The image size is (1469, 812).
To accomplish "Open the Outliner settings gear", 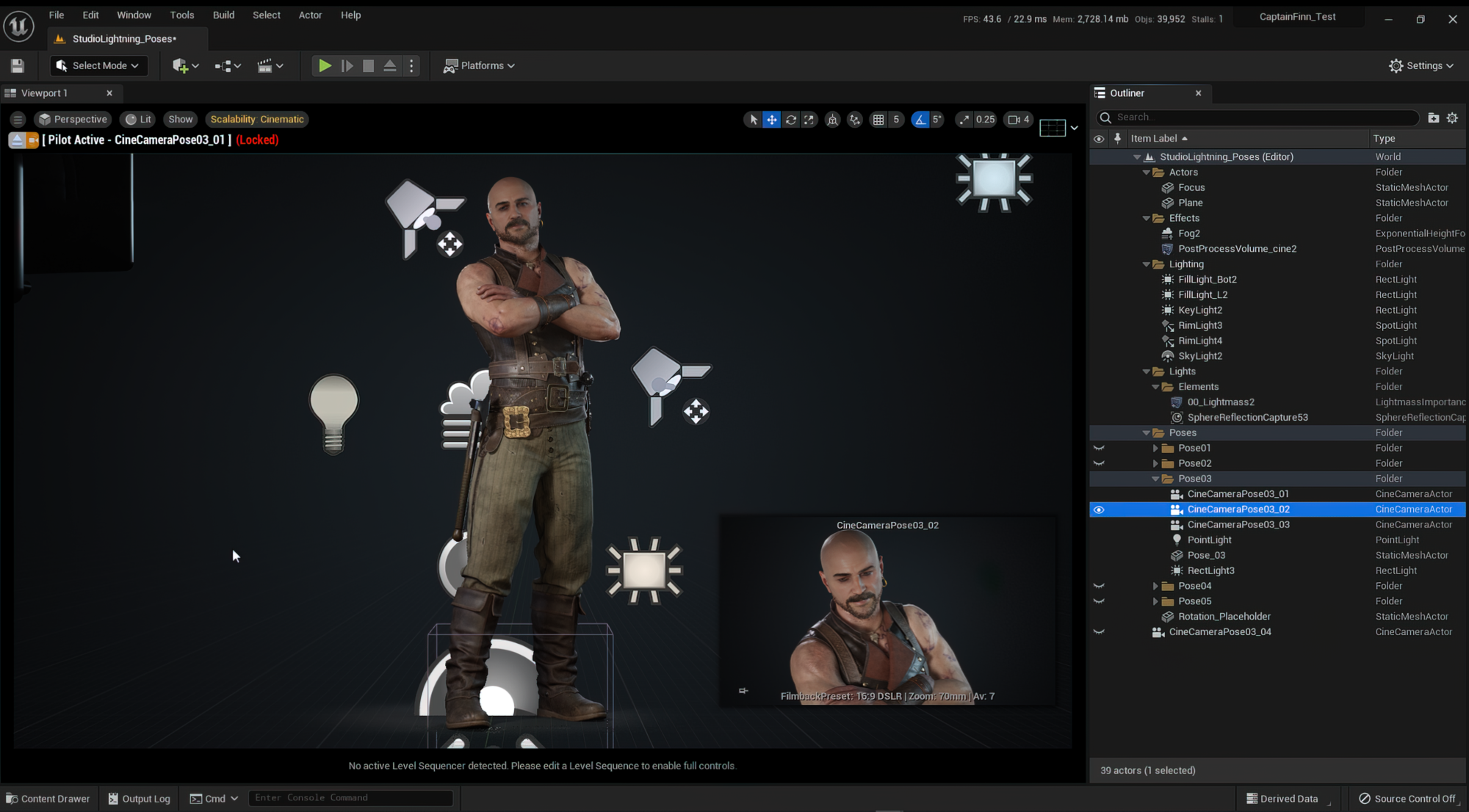I will [1452, 117].
